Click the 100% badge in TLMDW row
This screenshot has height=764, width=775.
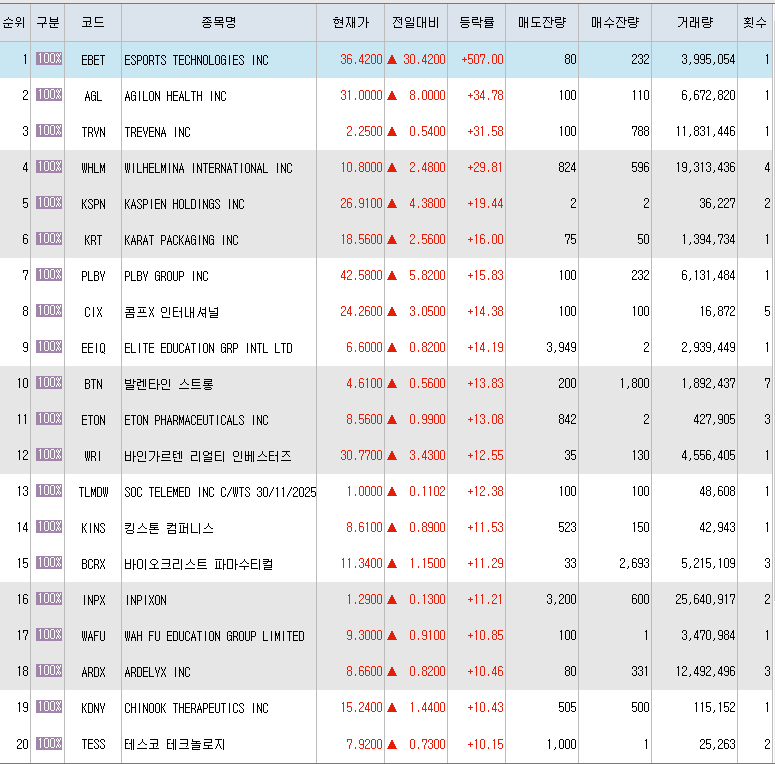[x=49, y=490]
